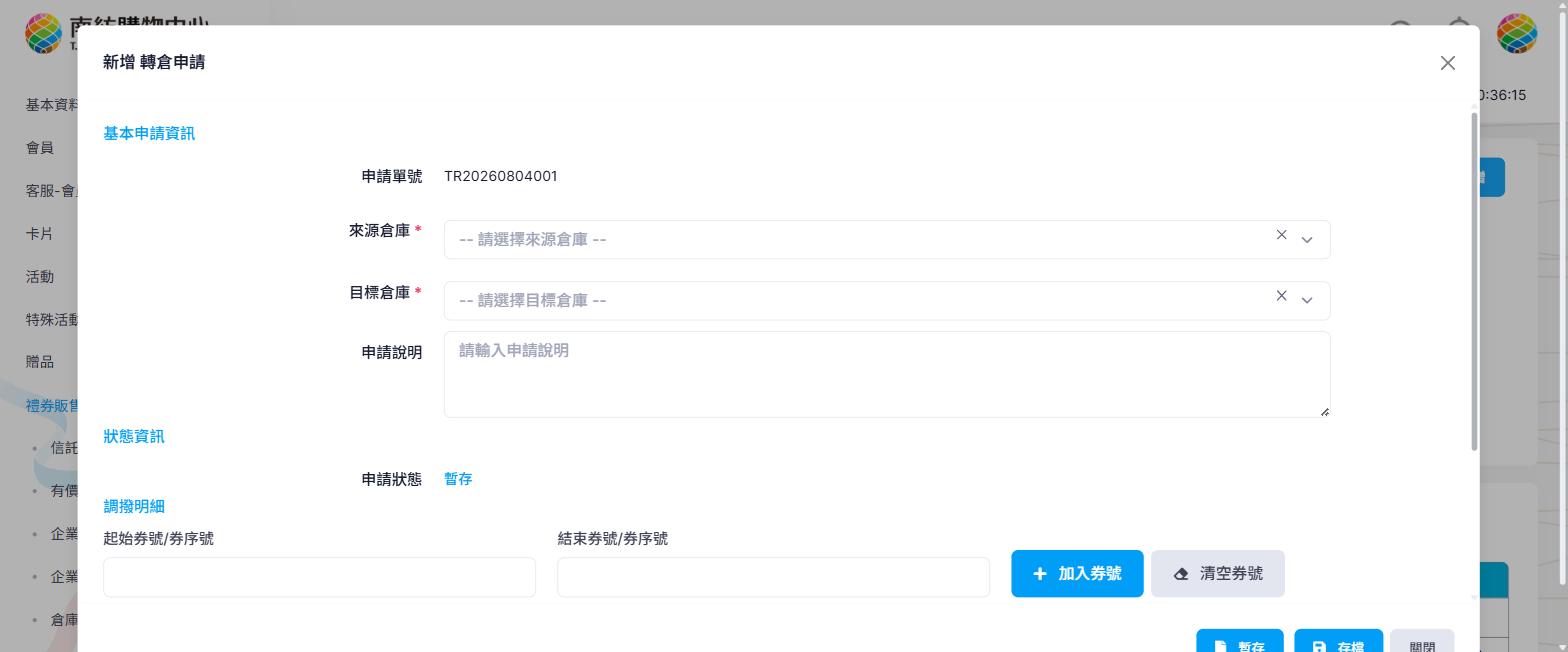Click the 清空券號 button

(x=1218, y=574)
